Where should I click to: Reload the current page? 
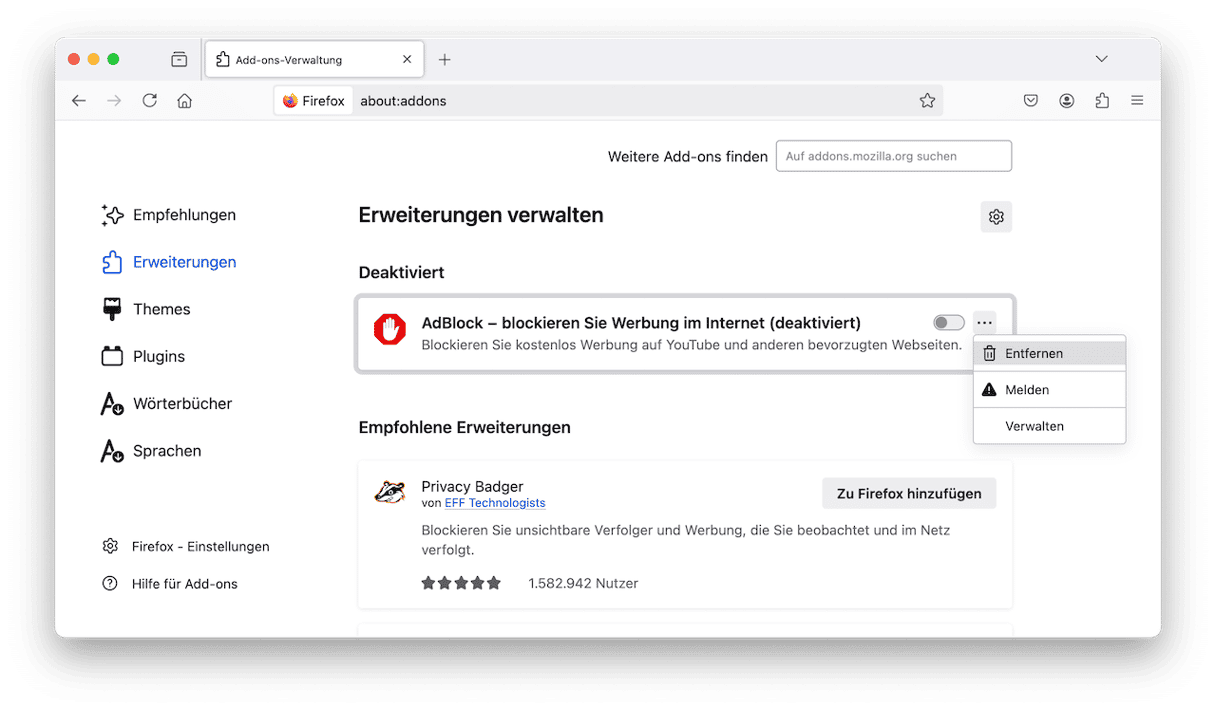pyautogui.click(x=149, y=101)
